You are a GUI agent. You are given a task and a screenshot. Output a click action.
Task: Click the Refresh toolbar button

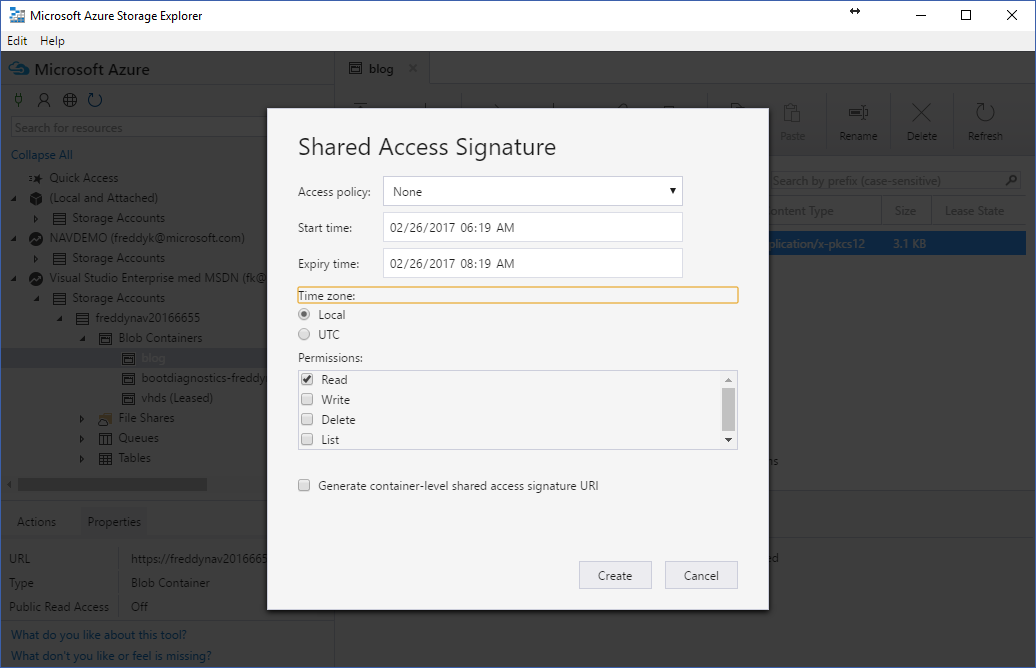click(984, 121)
